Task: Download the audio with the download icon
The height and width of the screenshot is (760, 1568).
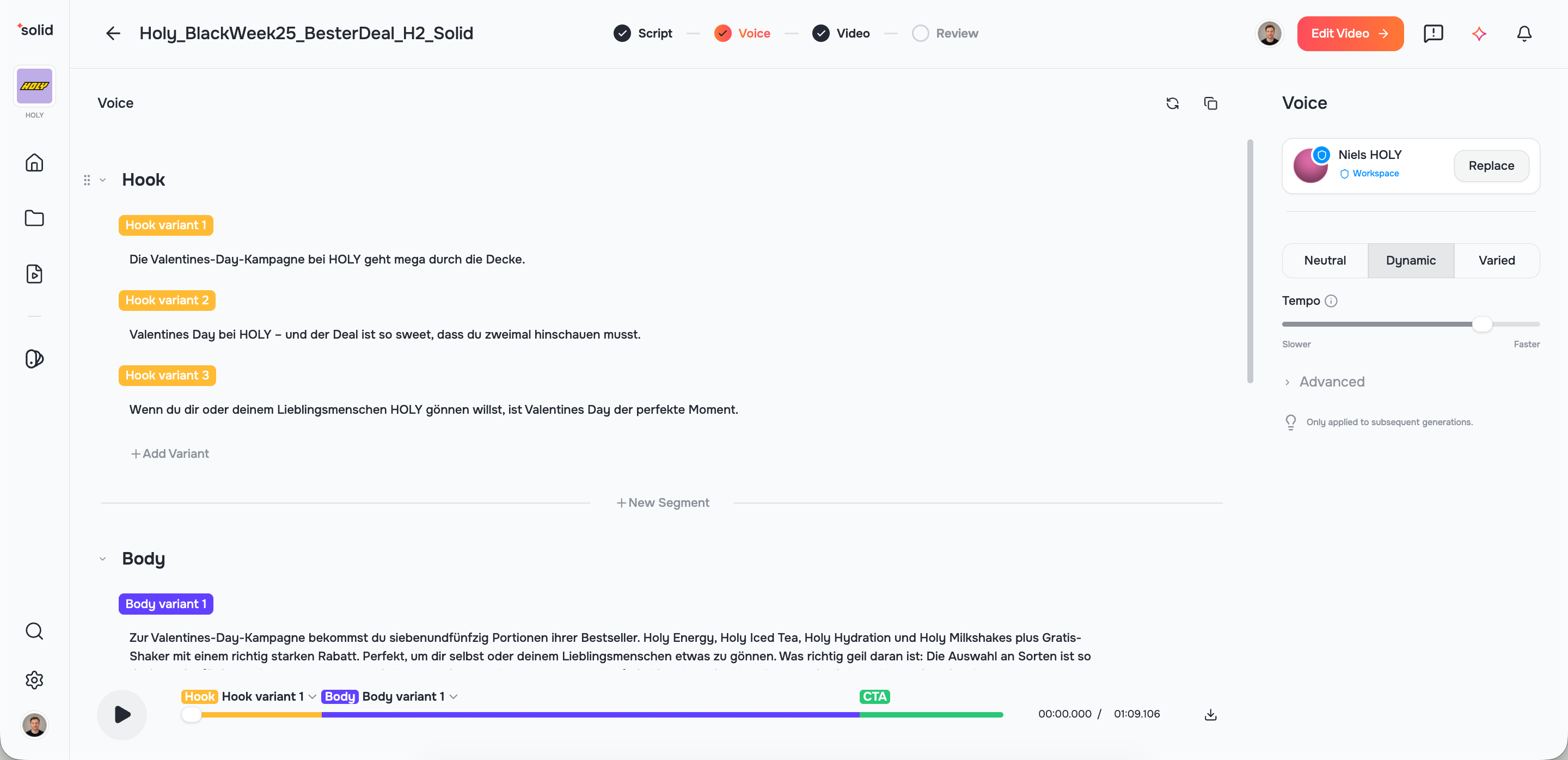Action: click(1211, 714)
